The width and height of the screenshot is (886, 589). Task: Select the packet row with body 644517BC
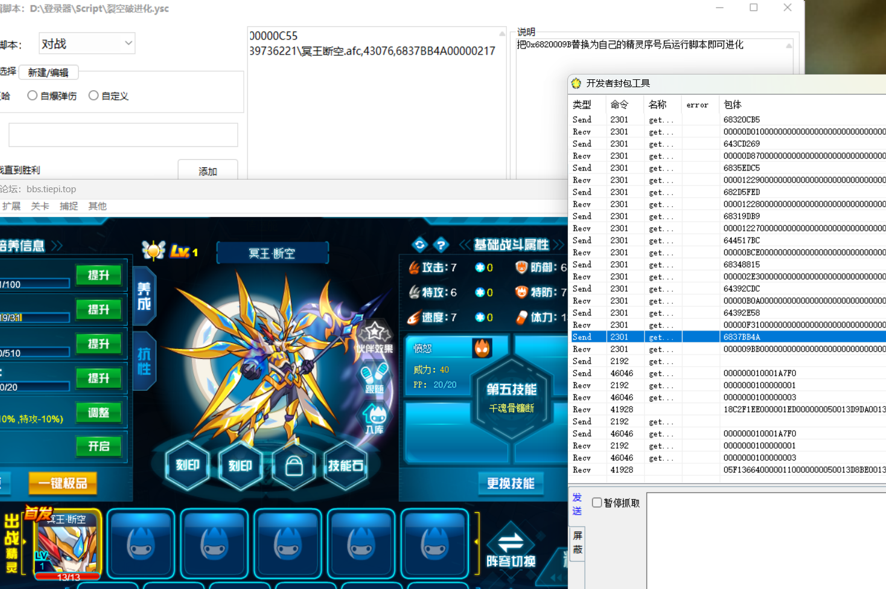pos(728,240)
